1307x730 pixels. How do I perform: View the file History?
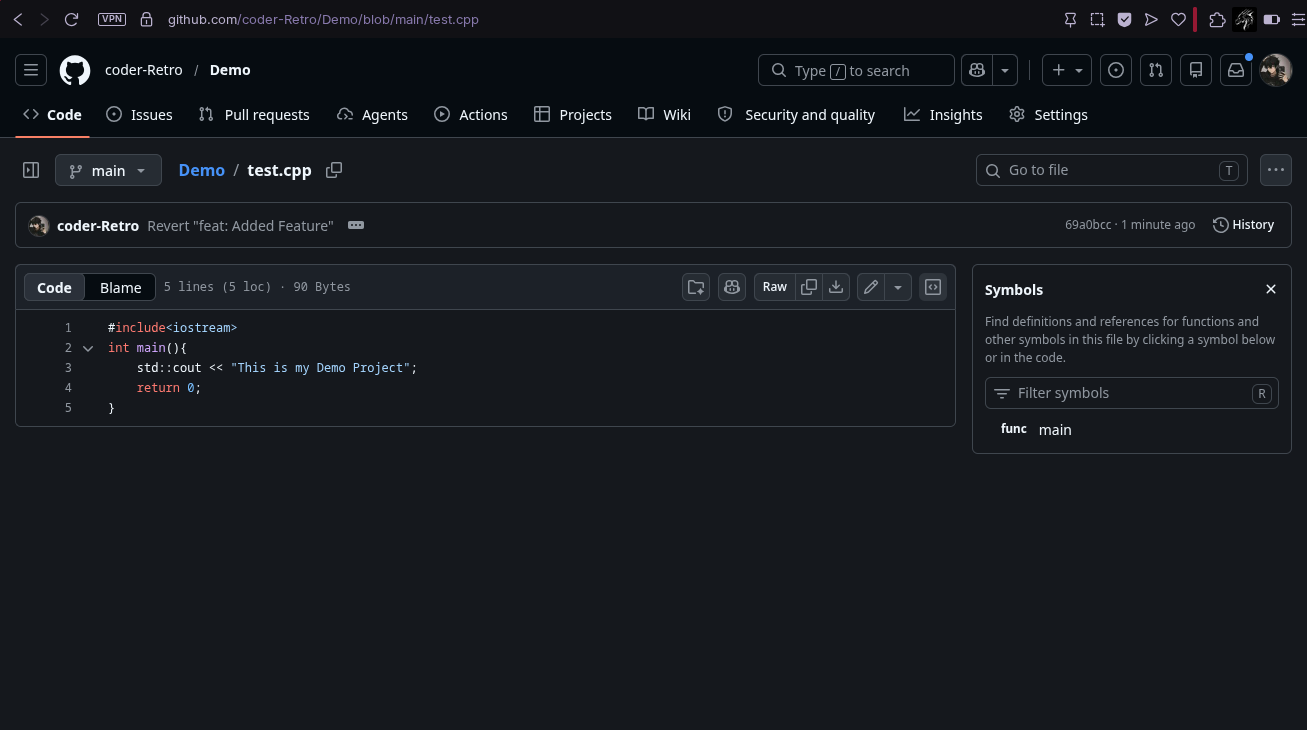(x=1243, y=225)
